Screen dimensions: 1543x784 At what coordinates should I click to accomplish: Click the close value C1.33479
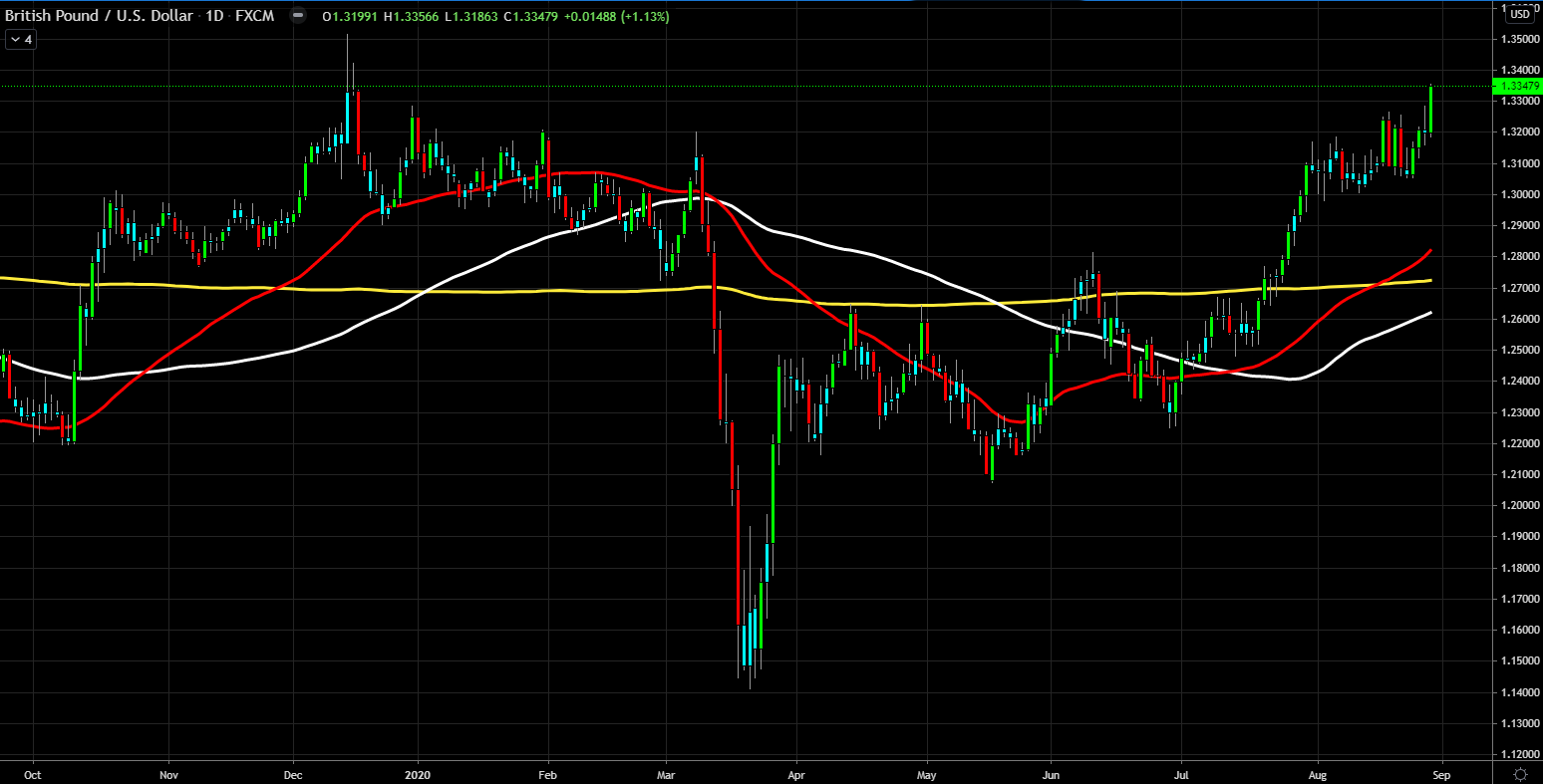(x=531, y=17)
